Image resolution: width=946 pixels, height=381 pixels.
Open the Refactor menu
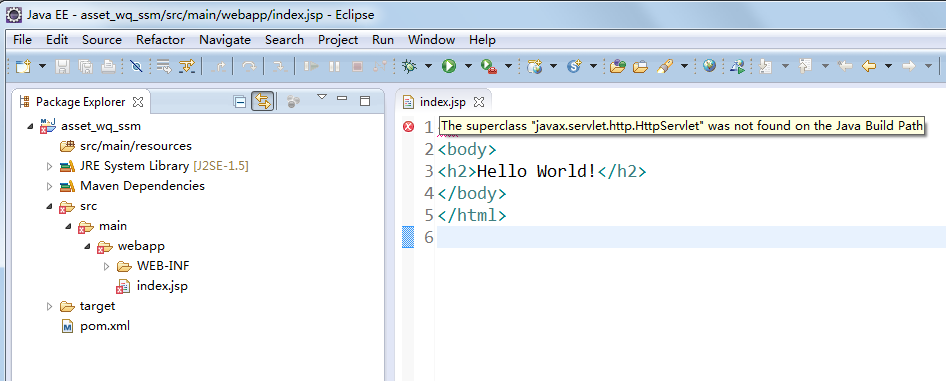[x=160, y=40]
